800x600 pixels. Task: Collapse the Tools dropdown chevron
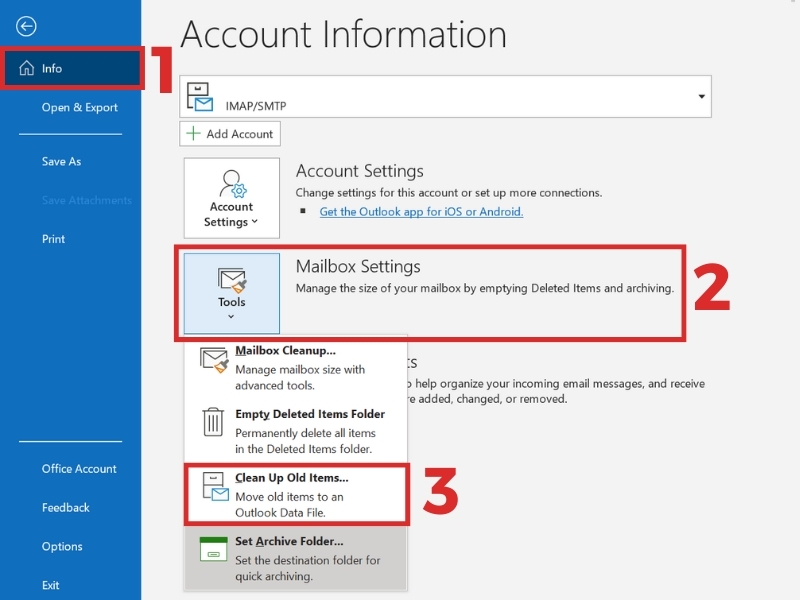(231, 317)
